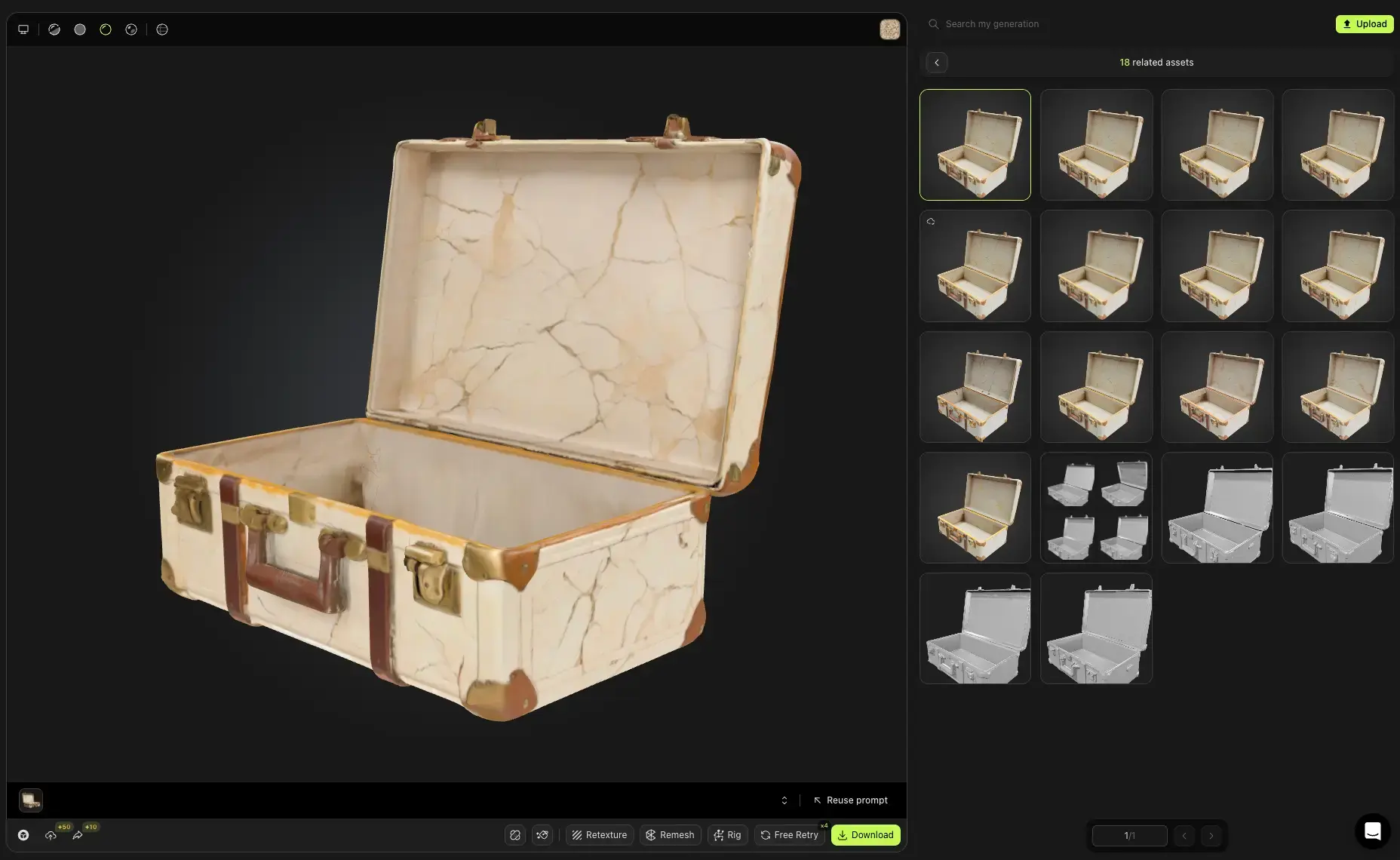Click Reuse prompt link
This screenshot has width=1400, height=860.
[850, 800]
